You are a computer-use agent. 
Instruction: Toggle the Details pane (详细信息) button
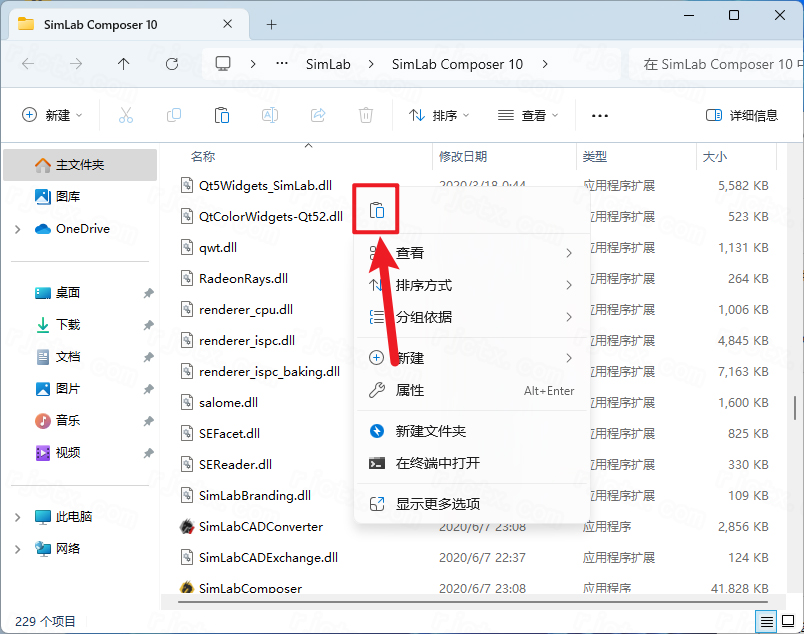tap(741, 115)
